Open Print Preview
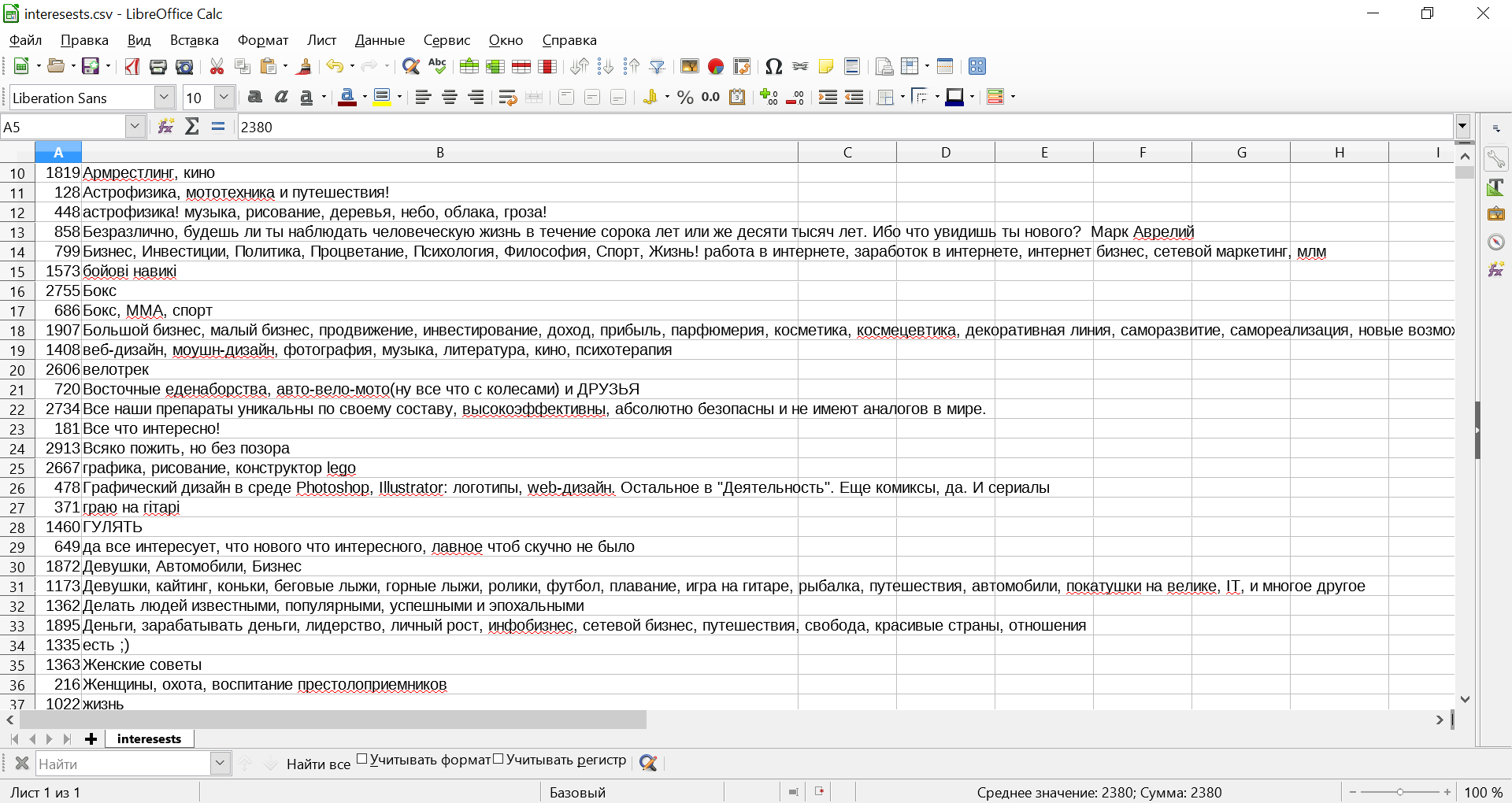The width and height of the screenshot is (1512, 803). 184,66
